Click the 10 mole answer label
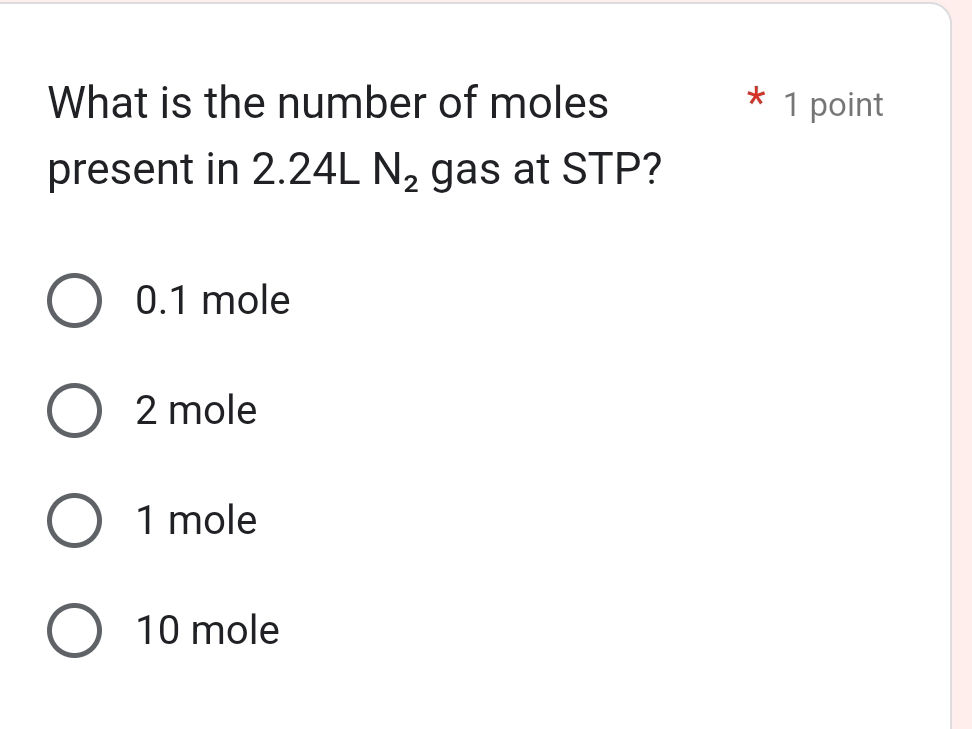 coord(206,631)
